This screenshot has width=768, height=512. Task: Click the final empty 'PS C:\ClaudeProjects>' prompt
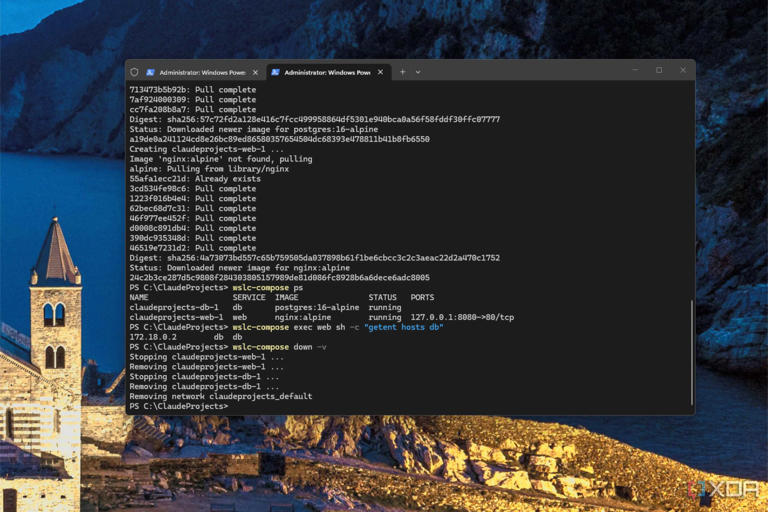pos(179,406)
